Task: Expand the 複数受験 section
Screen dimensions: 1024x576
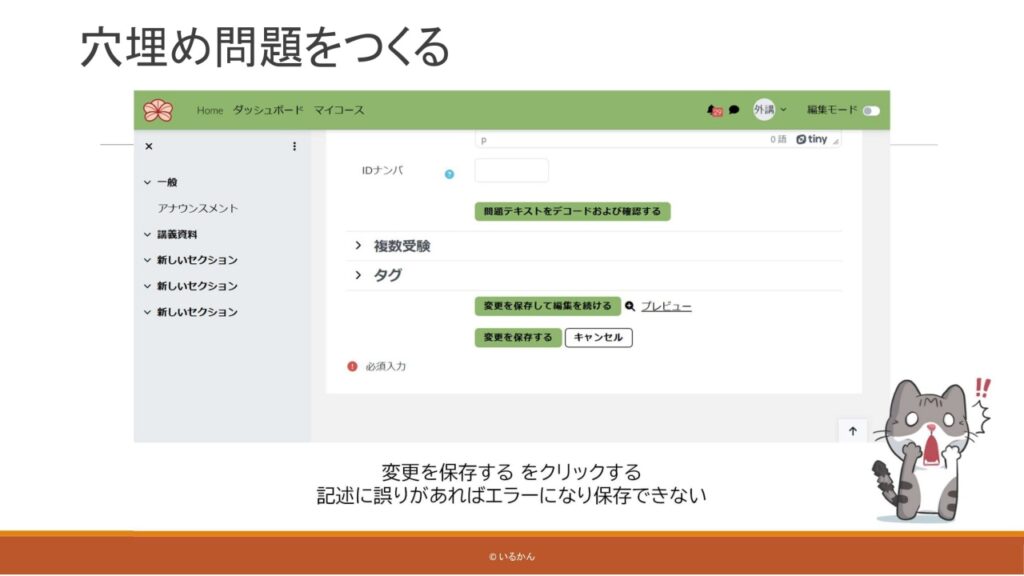Action: pyautogui.click(x=358, y=246)
